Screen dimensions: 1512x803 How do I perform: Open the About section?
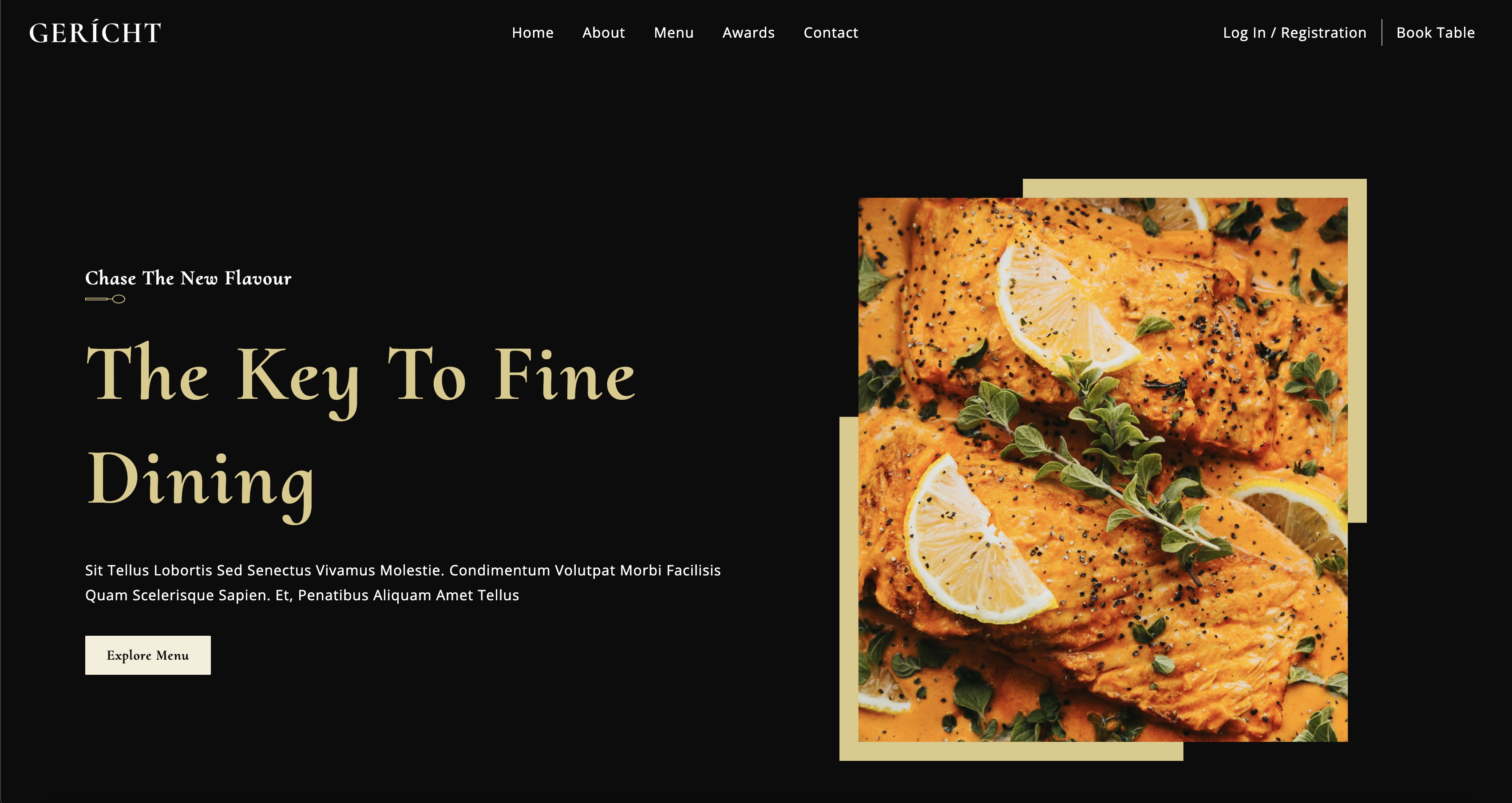[603, 33]
